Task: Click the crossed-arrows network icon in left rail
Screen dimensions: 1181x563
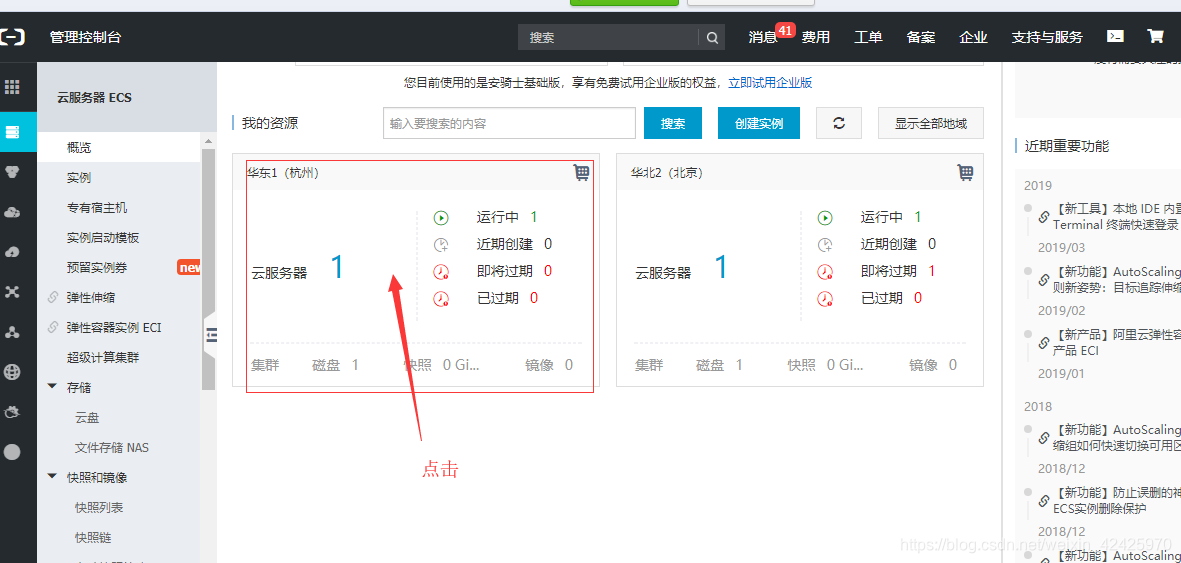Action: coord(12,292)
